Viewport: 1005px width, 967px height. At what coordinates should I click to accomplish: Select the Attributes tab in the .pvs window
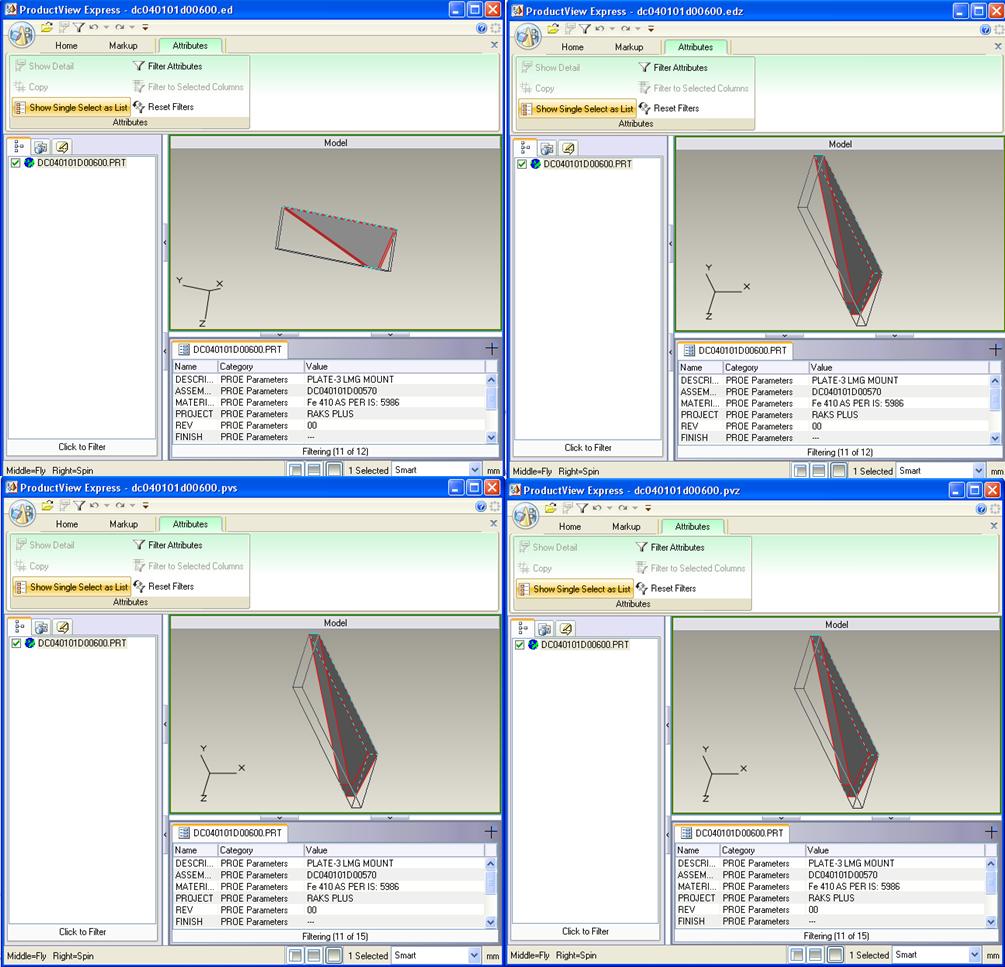pos(190,524)
